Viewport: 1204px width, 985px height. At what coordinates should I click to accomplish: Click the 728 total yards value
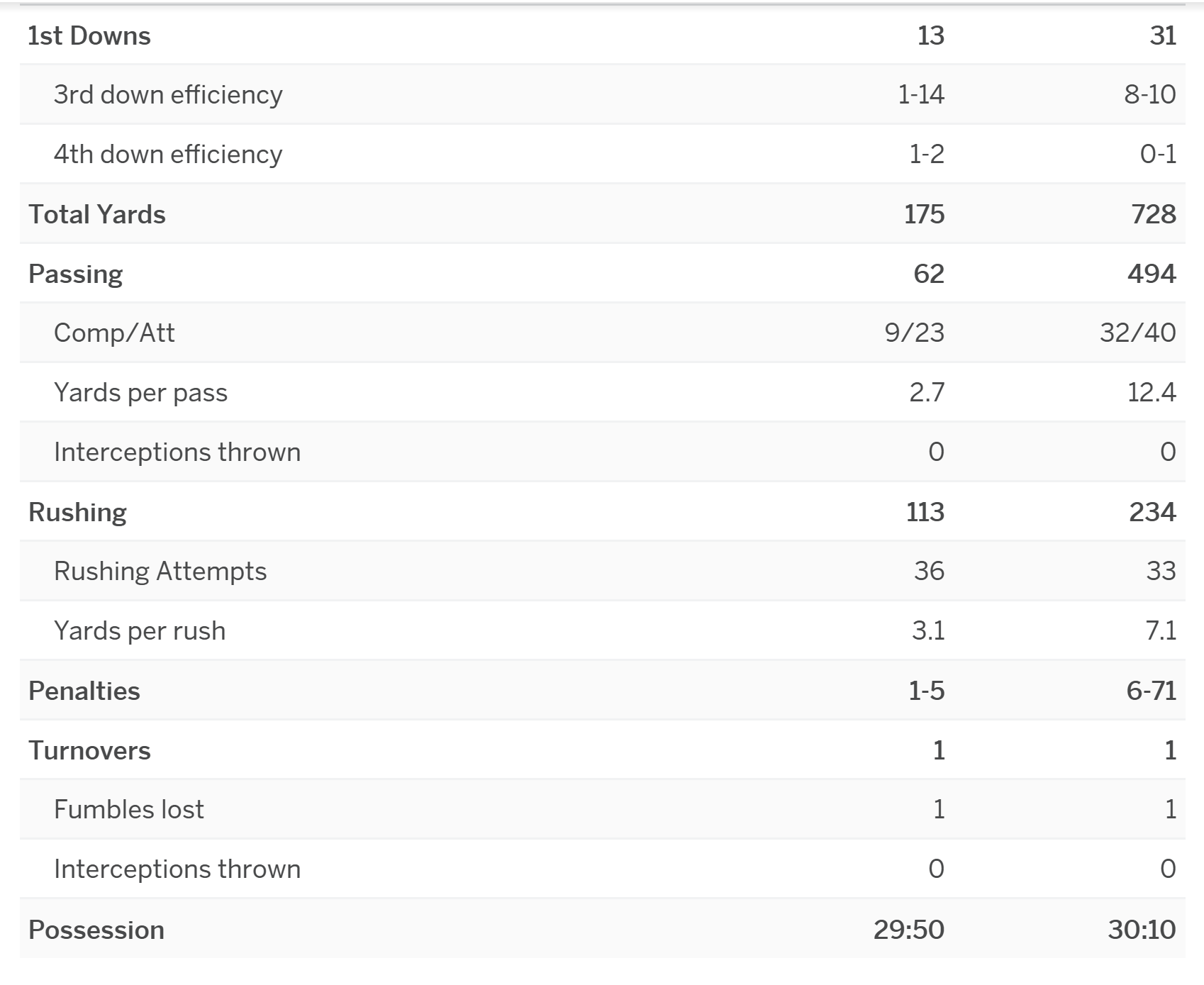(x=1154, y=214)
